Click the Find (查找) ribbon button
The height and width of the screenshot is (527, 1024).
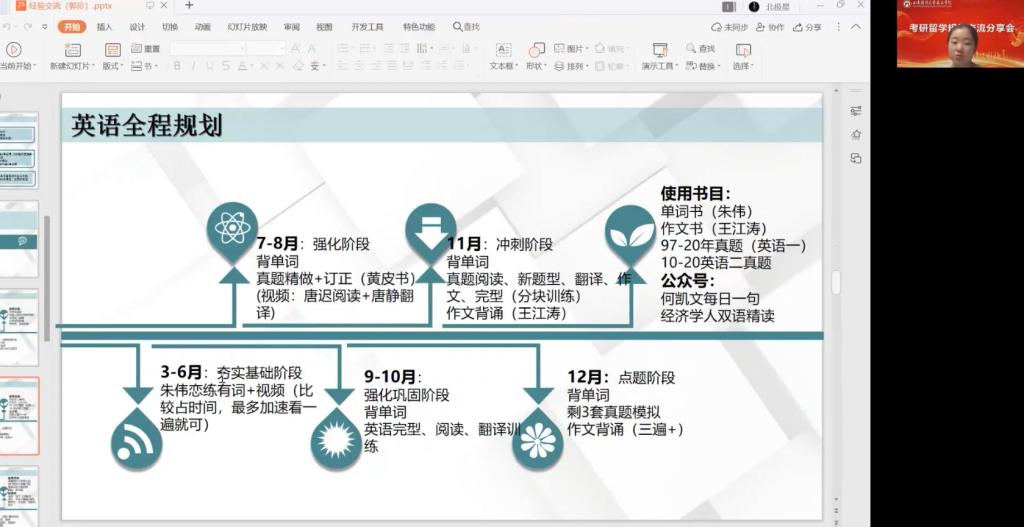coord(700,48)
